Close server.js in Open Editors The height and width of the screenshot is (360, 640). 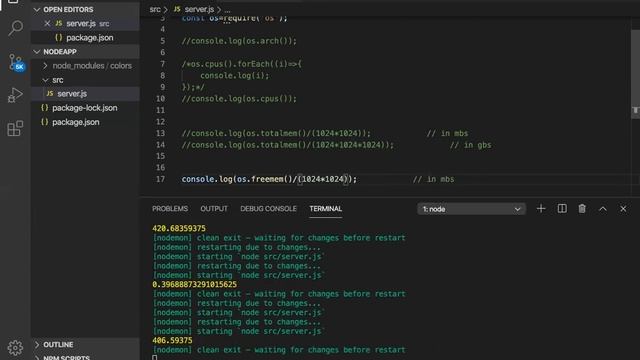[47, 23]
